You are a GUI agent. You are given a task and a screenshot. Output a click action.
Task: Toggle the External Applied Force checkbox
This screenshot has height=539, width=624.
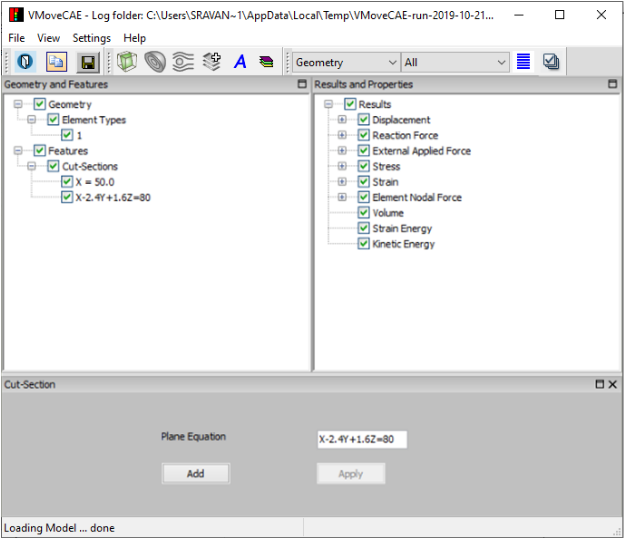click(x=363, y=150)
